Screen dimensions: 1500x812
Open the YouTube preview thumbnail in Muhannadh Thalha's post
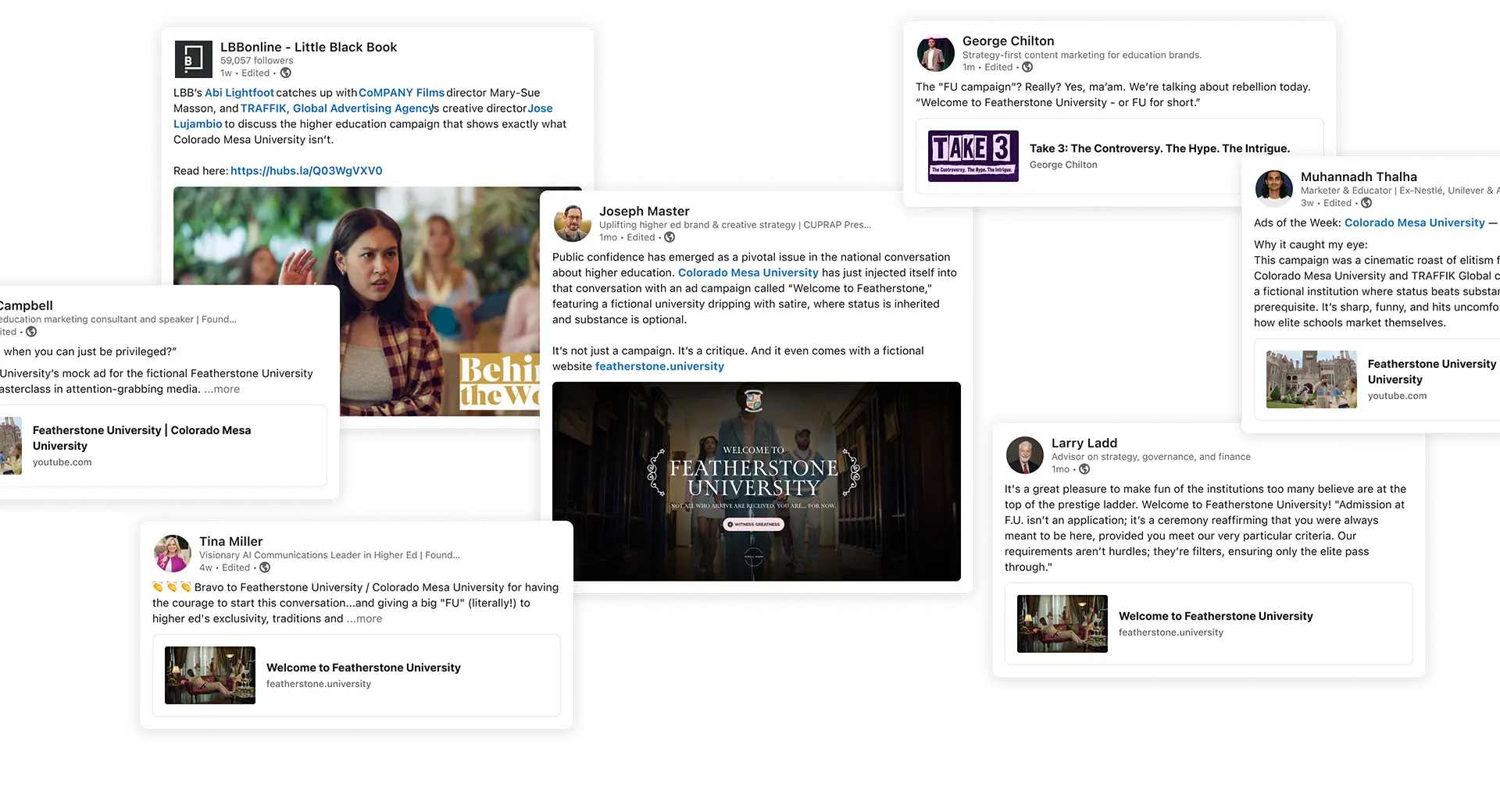point(1312,379)
